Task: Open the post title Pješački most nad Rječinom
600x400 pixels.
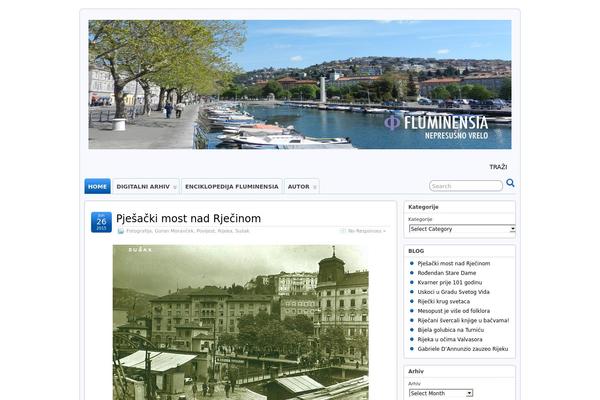Action: pyautogui.click(x=188, y=218)
